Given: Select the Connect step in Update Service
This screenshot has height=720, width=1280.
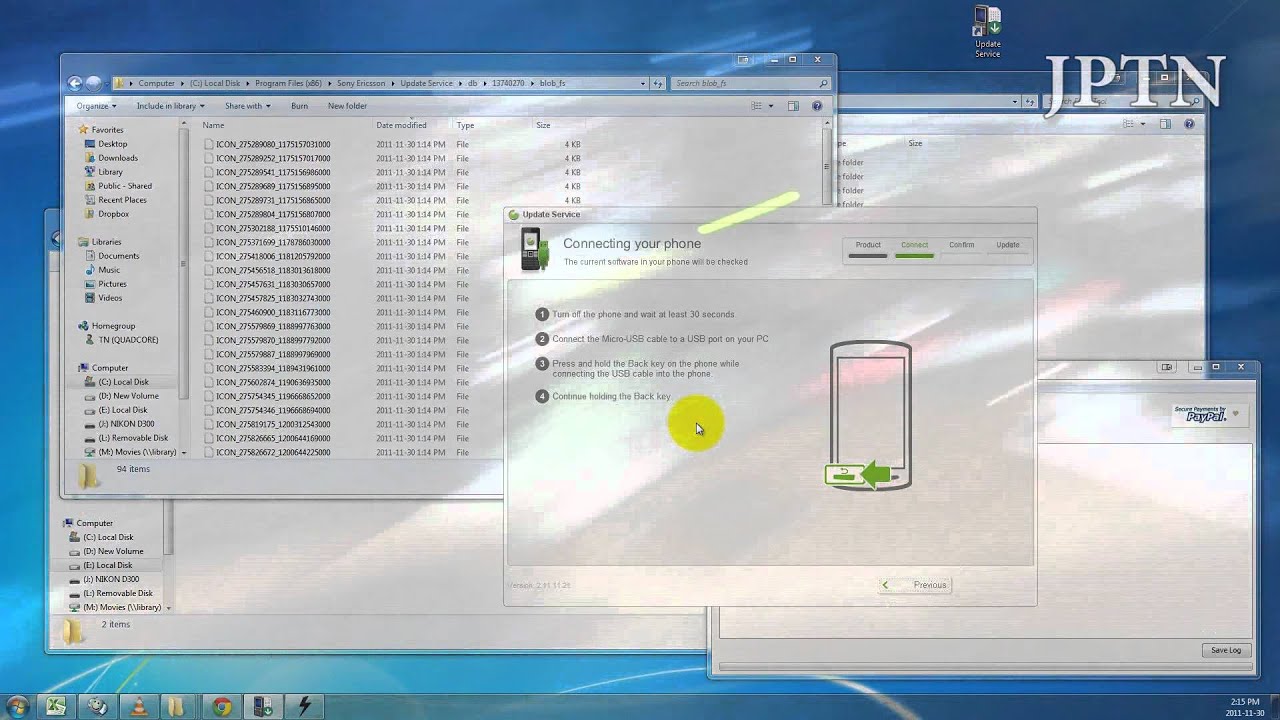Looking at the screenshot, I should click(914, 248).
